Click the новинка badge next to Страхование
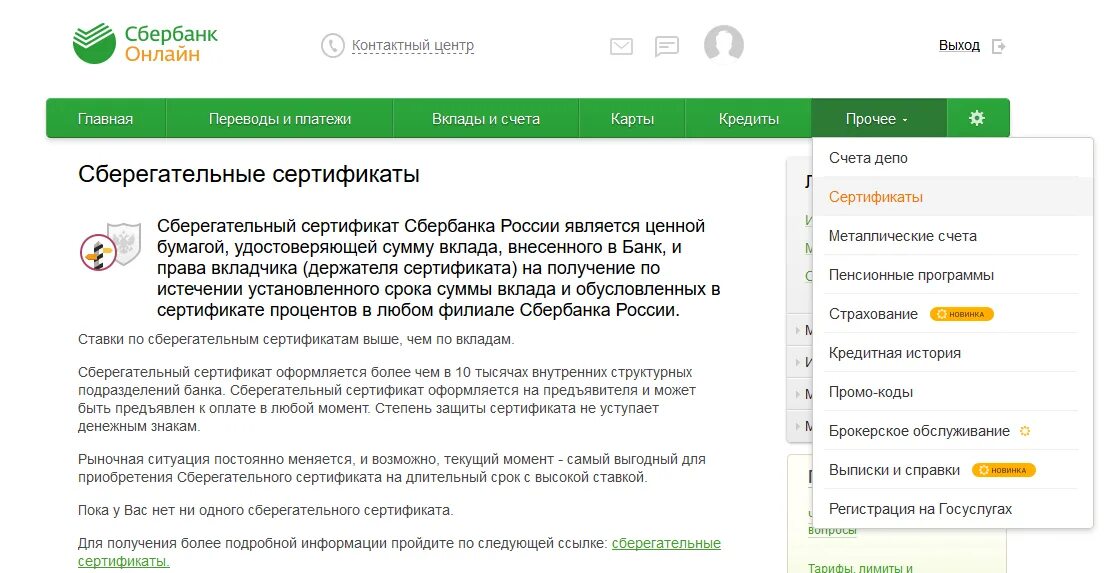 pos(961,314)
